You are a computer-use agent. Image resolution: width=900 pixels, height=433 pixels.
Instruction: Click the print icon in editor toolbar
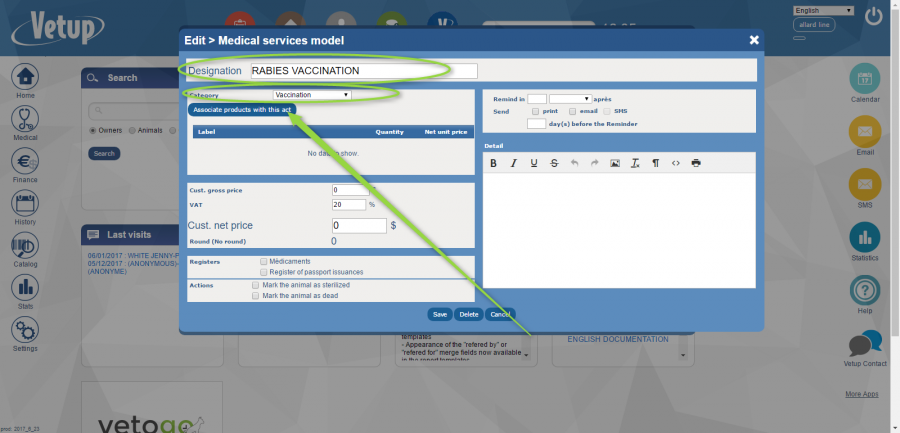point(696,163)
